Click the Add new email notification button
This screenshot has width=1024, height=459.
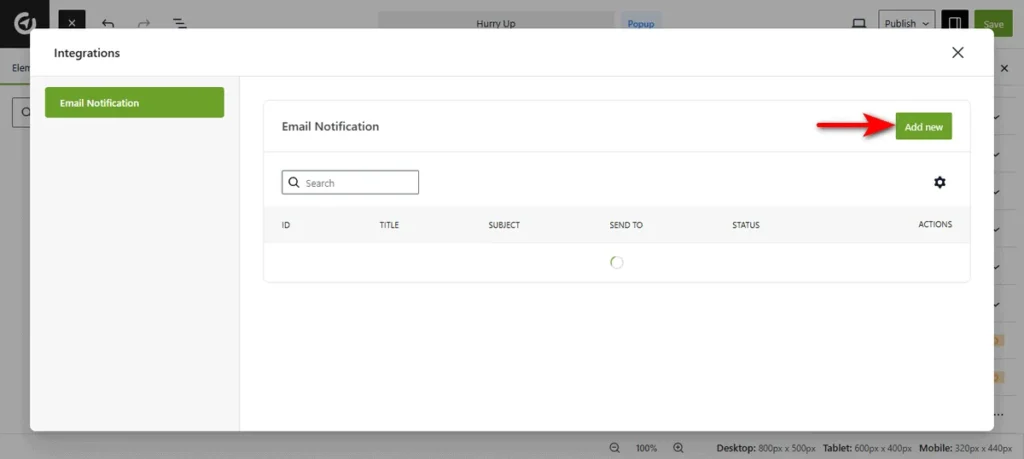coord(923,126)
